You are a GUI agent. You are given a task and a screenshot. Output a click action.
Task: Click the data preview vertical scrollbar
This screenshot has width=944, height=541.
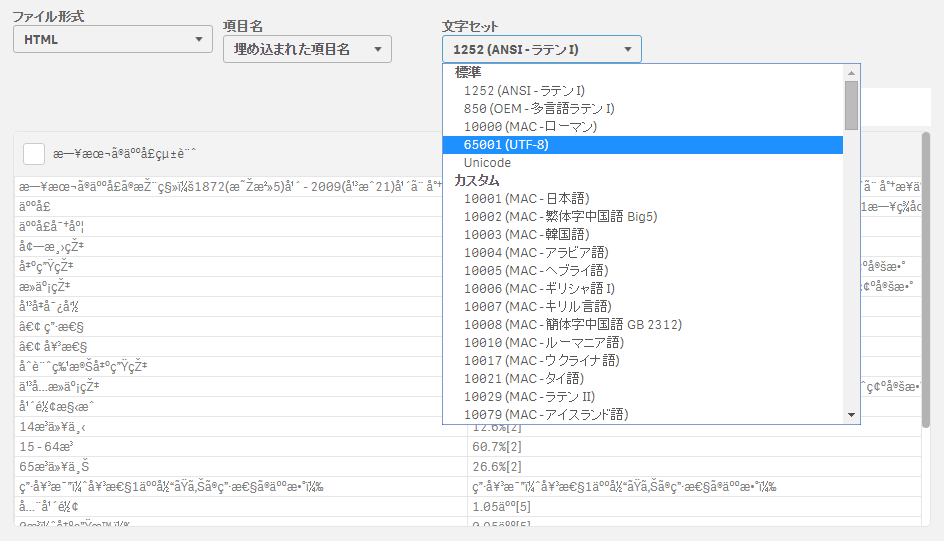point(926,280)
